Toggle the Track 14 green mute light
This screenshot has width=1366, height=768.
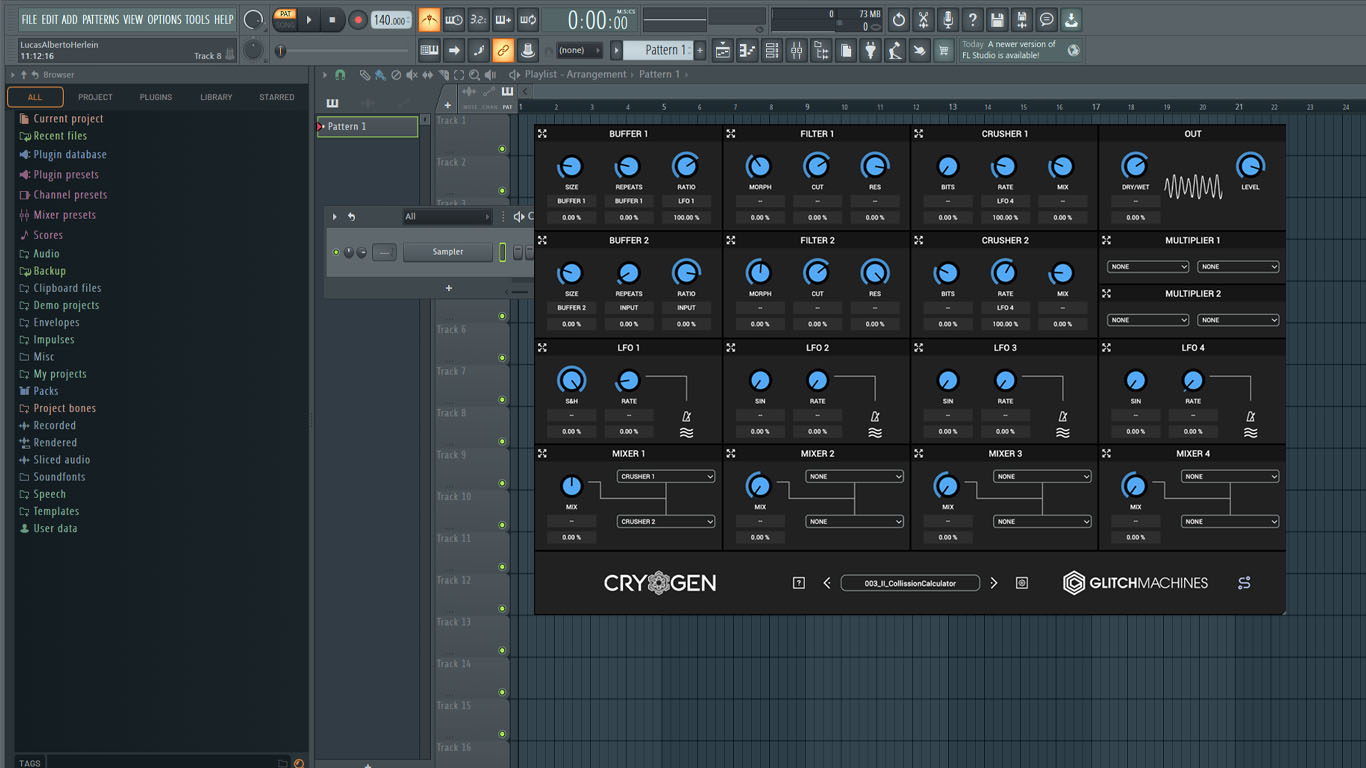(502, 692)
